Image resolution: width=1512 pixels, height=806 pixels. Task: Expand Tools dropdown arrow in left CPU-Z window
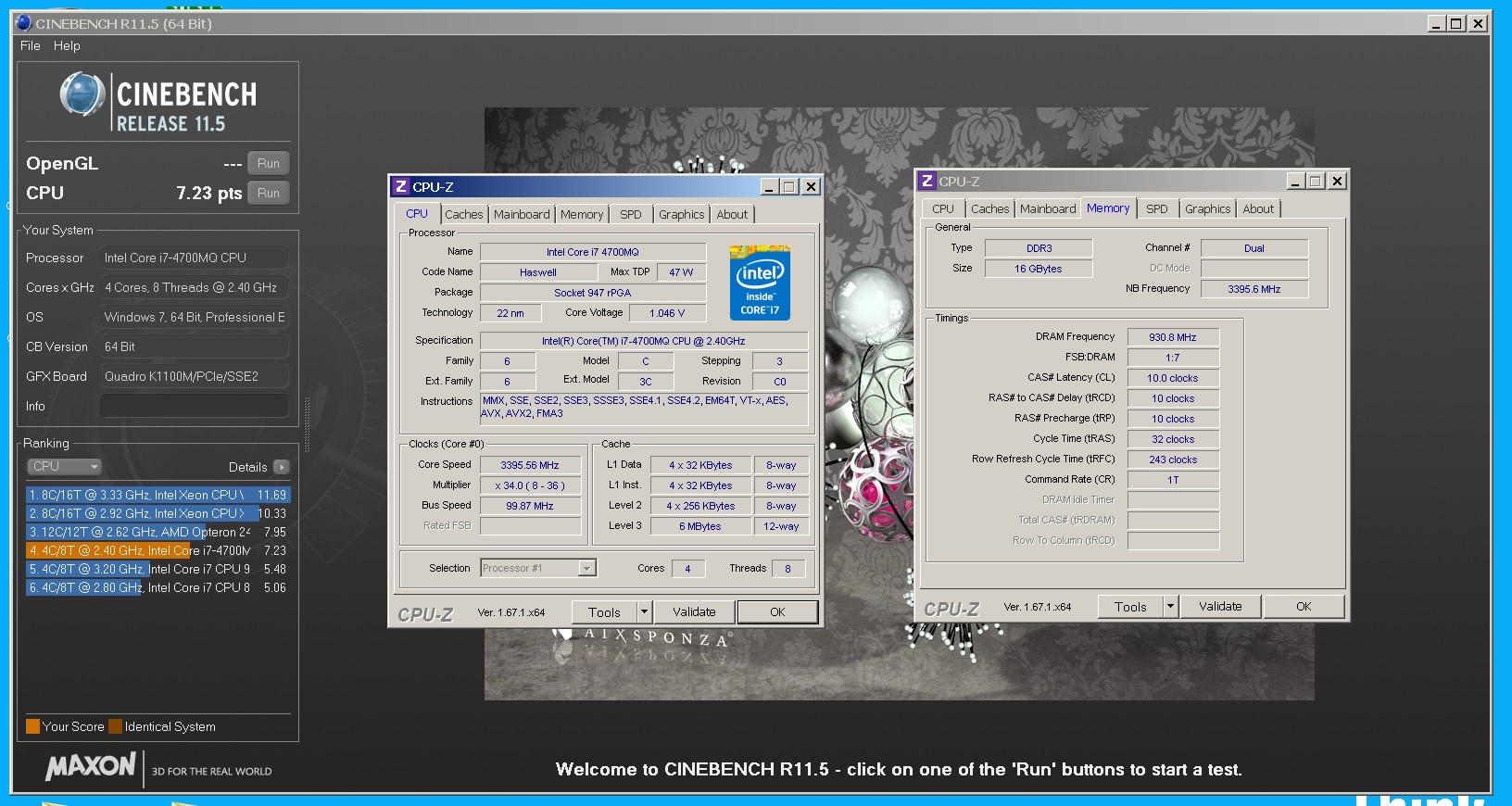point(645,612)
